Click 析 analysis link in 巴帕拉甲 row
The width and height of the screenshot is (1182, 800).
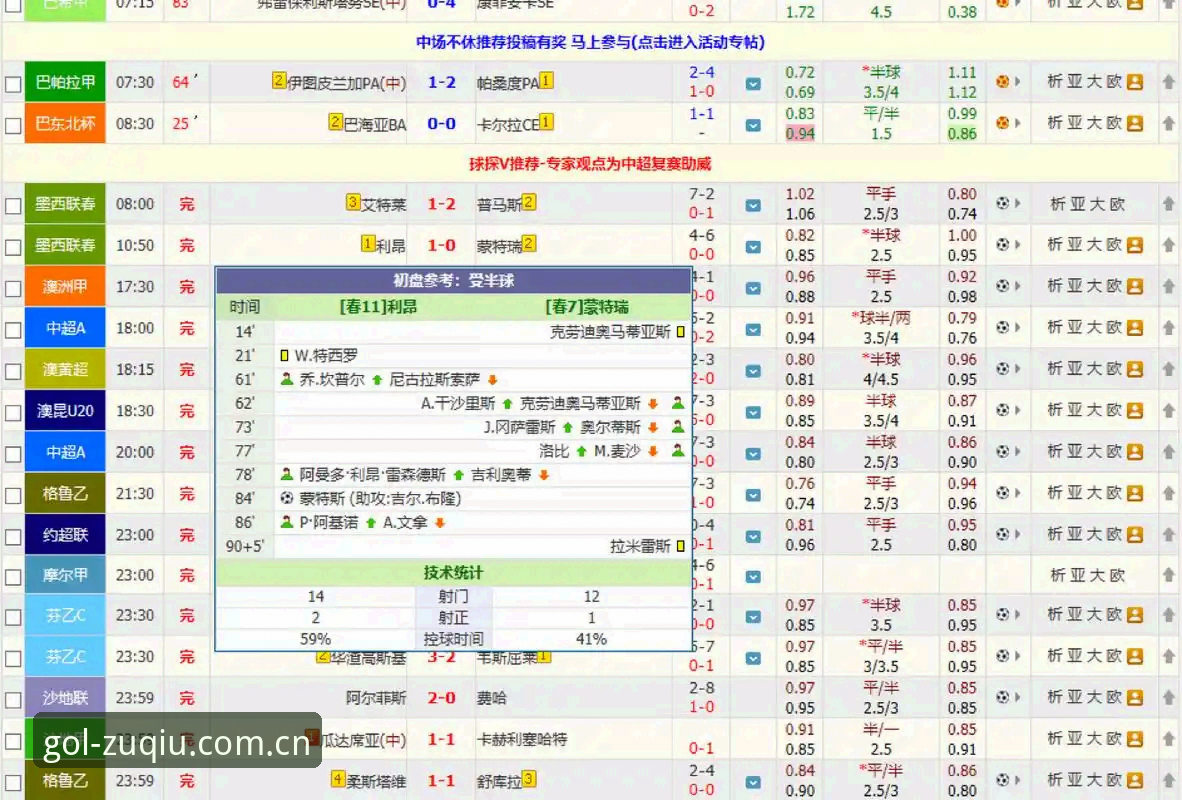click(1055, 81)
